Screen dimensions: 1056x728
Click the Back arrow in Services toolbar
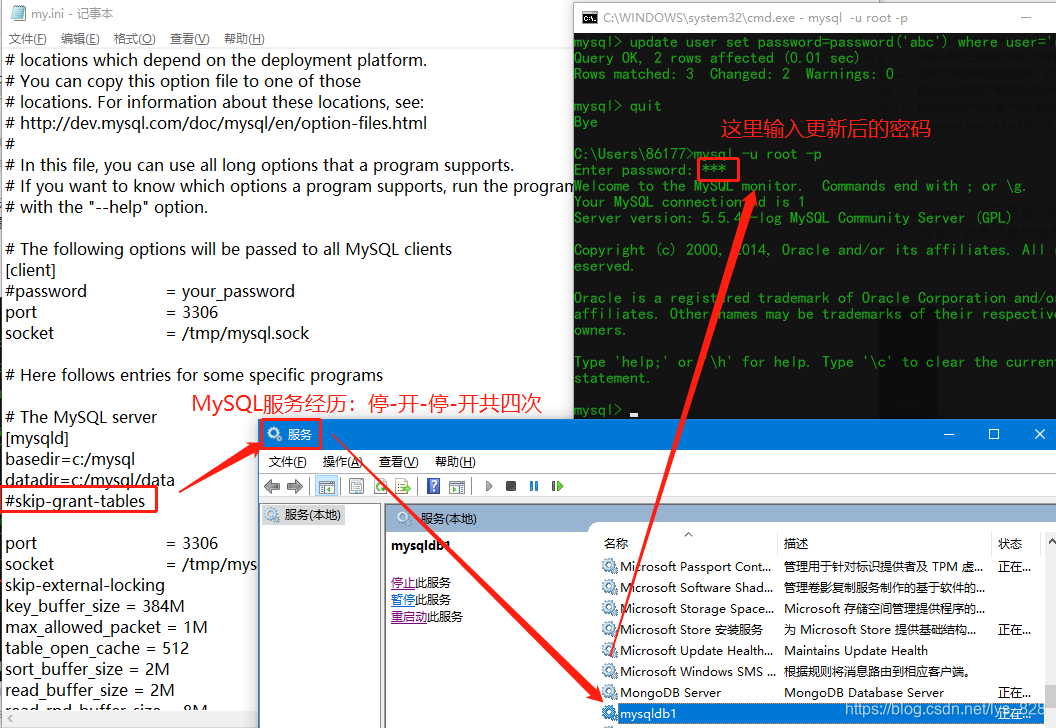pos(272,486)
